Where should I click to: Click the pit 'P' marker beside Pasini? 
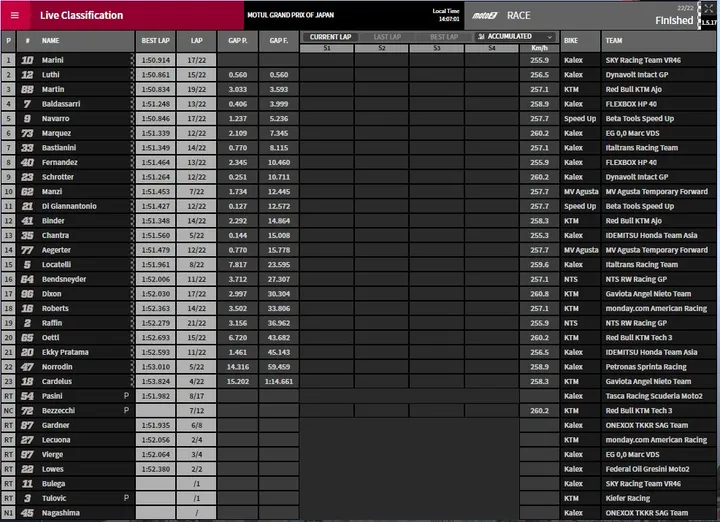pyautogui.click(x=126, y=396)
